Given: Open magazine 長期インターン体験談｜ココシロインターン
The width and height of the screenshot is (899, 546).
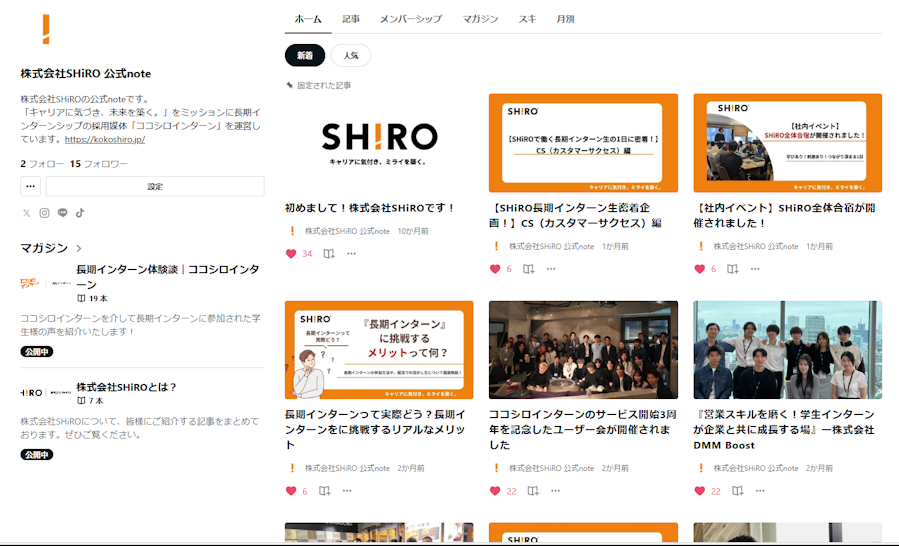Looking at the screenshot, I should coord(168,277).
